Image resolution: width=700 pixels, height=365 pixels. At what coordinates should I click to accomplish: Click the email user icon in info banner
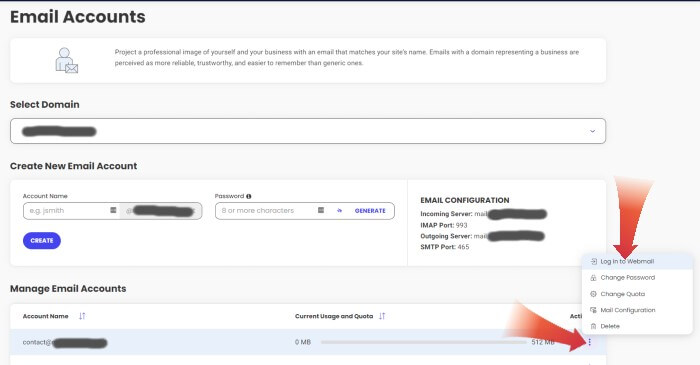(67, 60)
